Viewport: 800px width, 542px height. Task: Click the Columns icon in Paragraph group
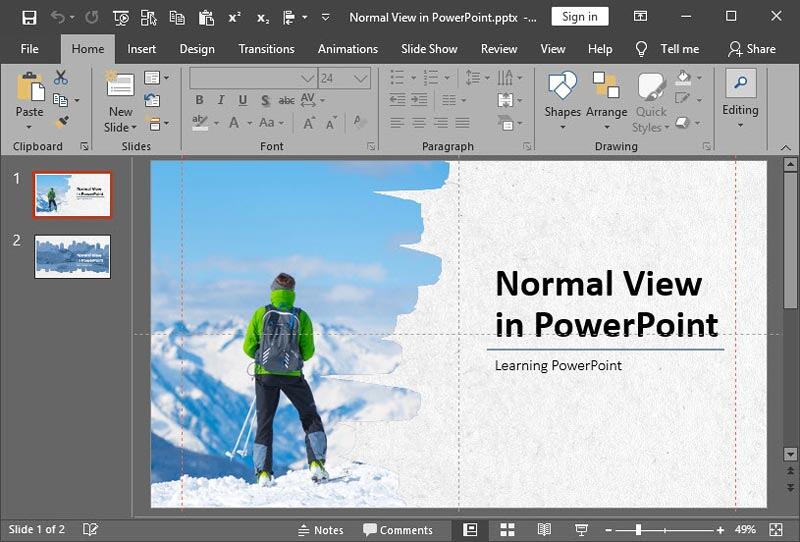pos(449,100)
